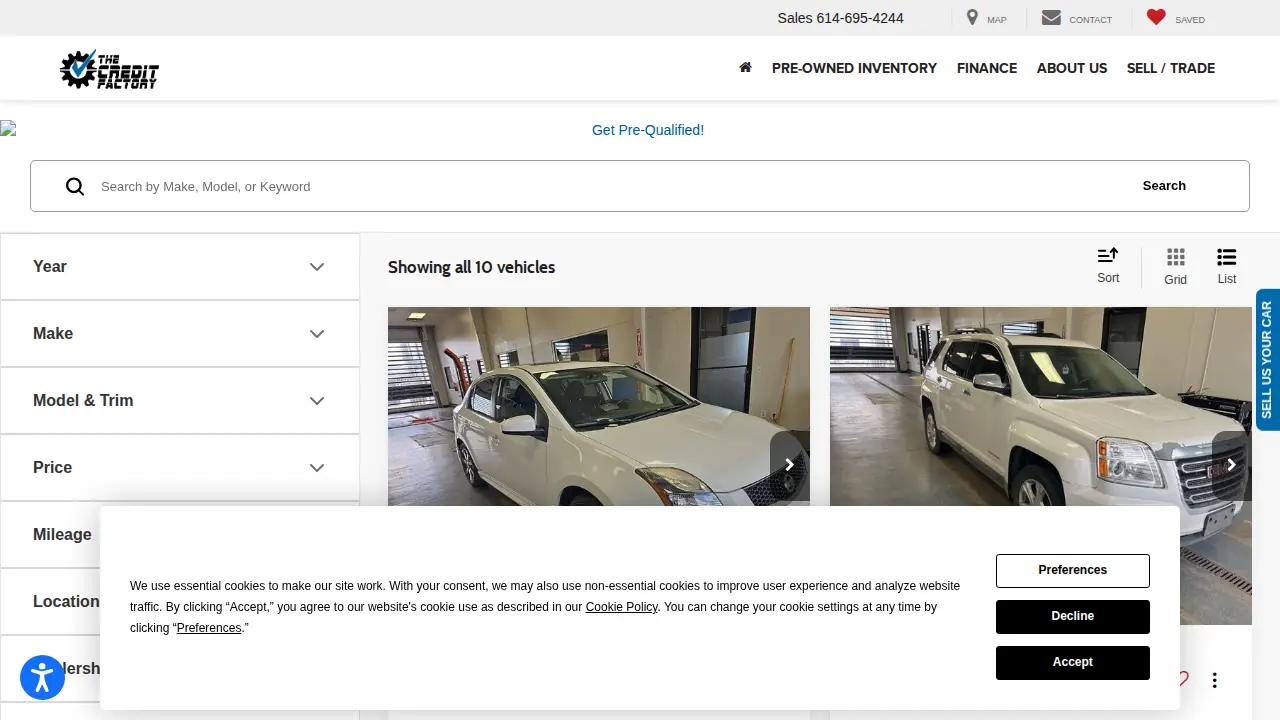Open the Sell / Trade menu
Image resolution: width=1280 pixels, height=720 pixels.
click(1171, 68)
